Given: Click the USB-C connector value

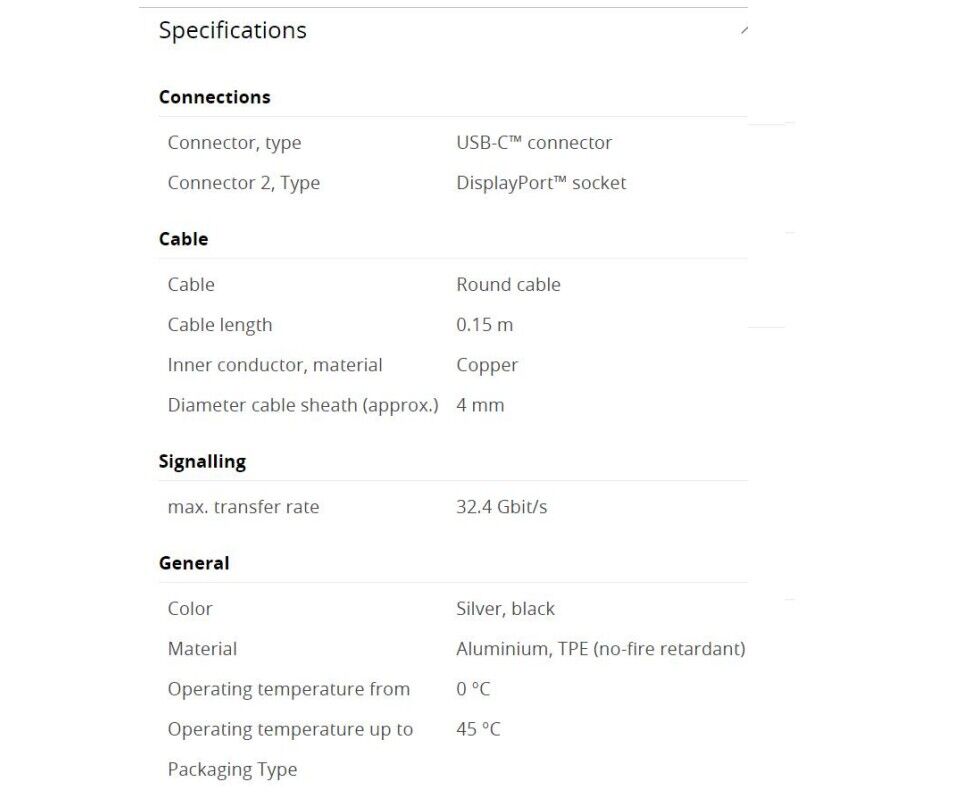Looking at the screenshot, I should coord(534,143).
